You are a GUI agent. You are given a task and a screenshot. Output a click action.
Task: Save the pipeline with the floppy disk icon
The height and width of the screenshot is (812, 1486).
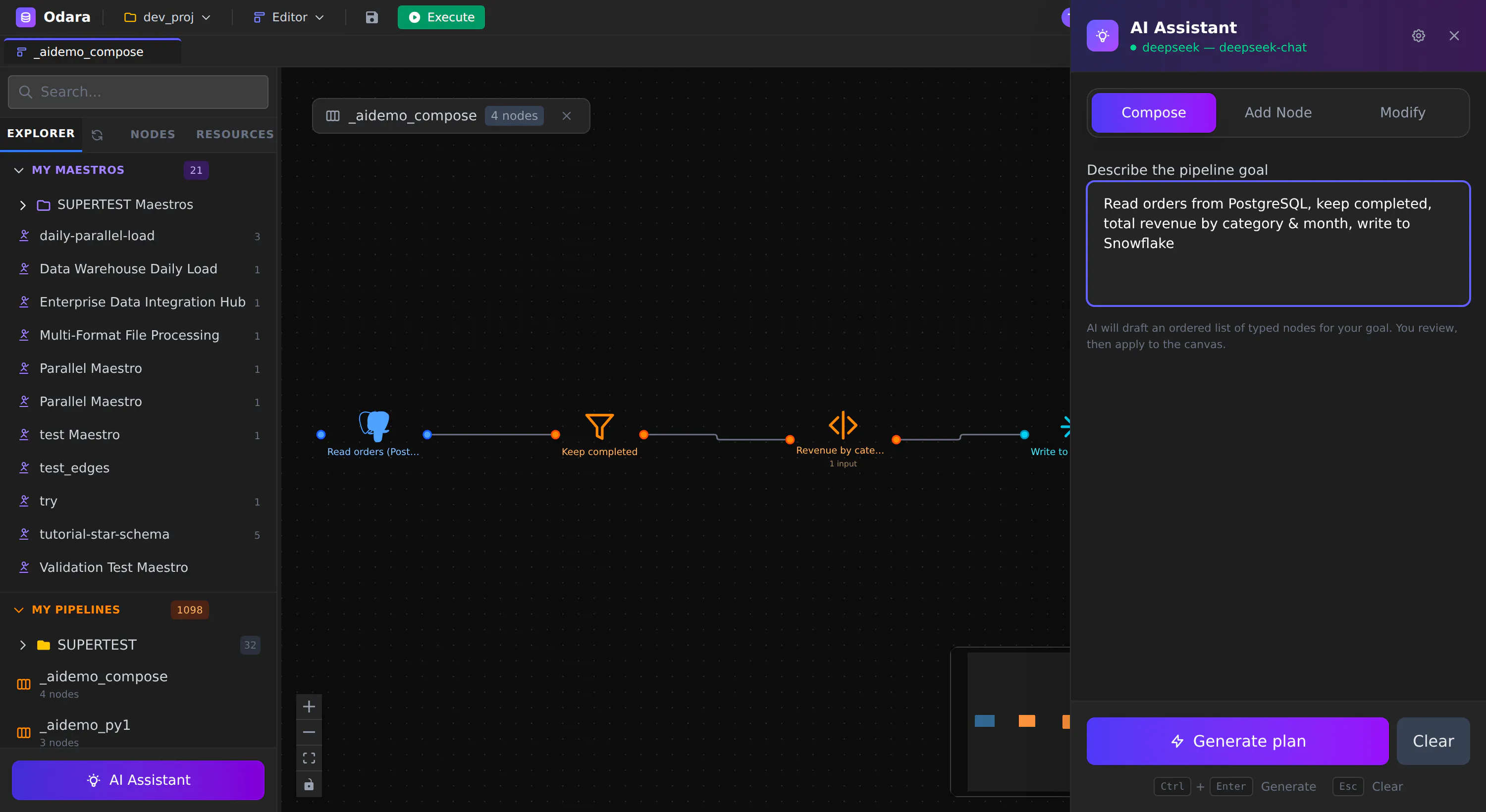[x=371, y=17]
